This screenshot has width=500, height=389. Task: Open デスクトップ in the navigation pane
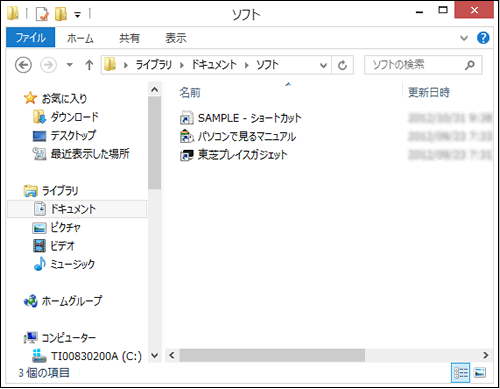coord(73,135)
